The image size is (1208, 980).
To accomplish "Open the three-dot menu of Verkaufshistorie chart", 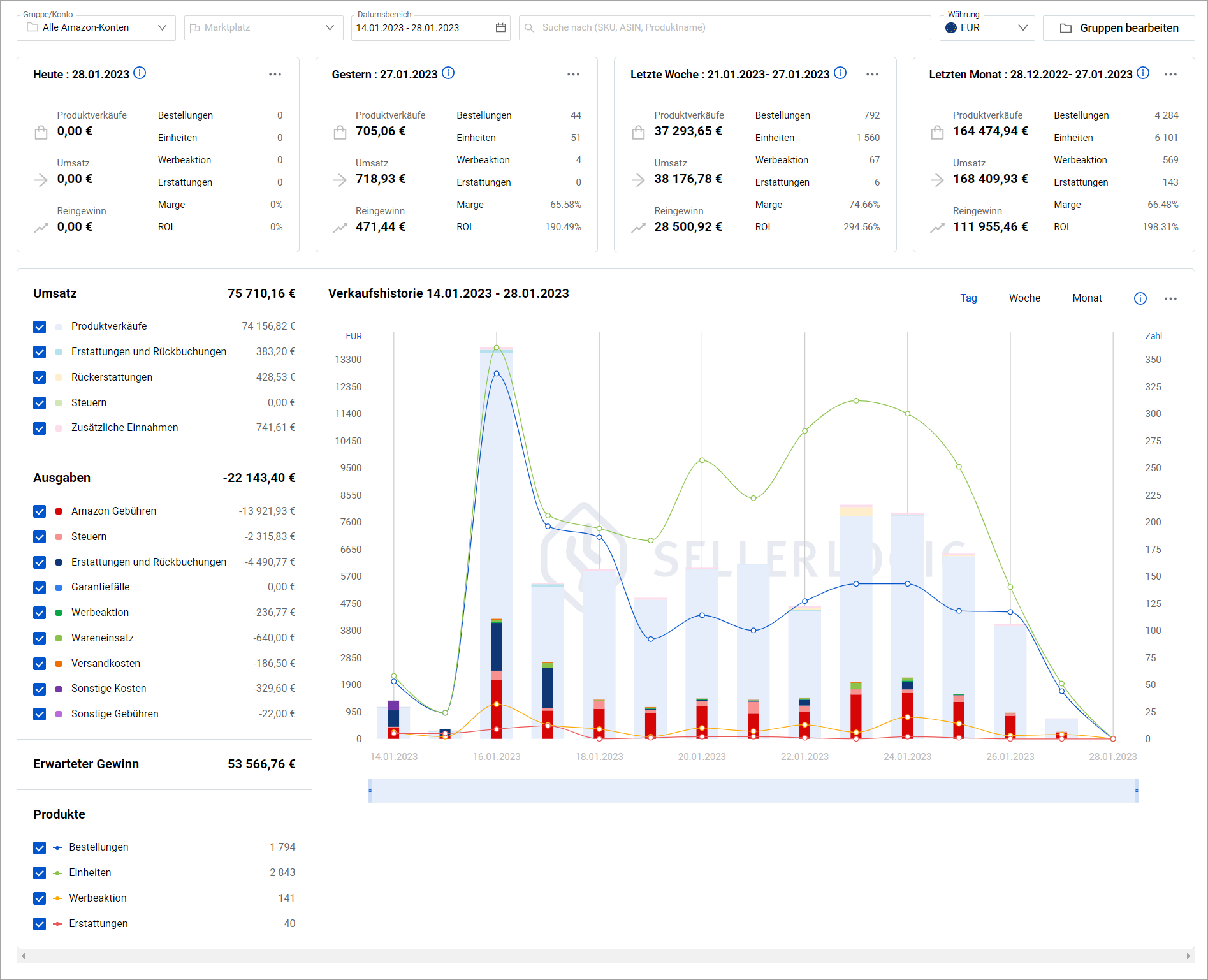I will point(1171,298).
